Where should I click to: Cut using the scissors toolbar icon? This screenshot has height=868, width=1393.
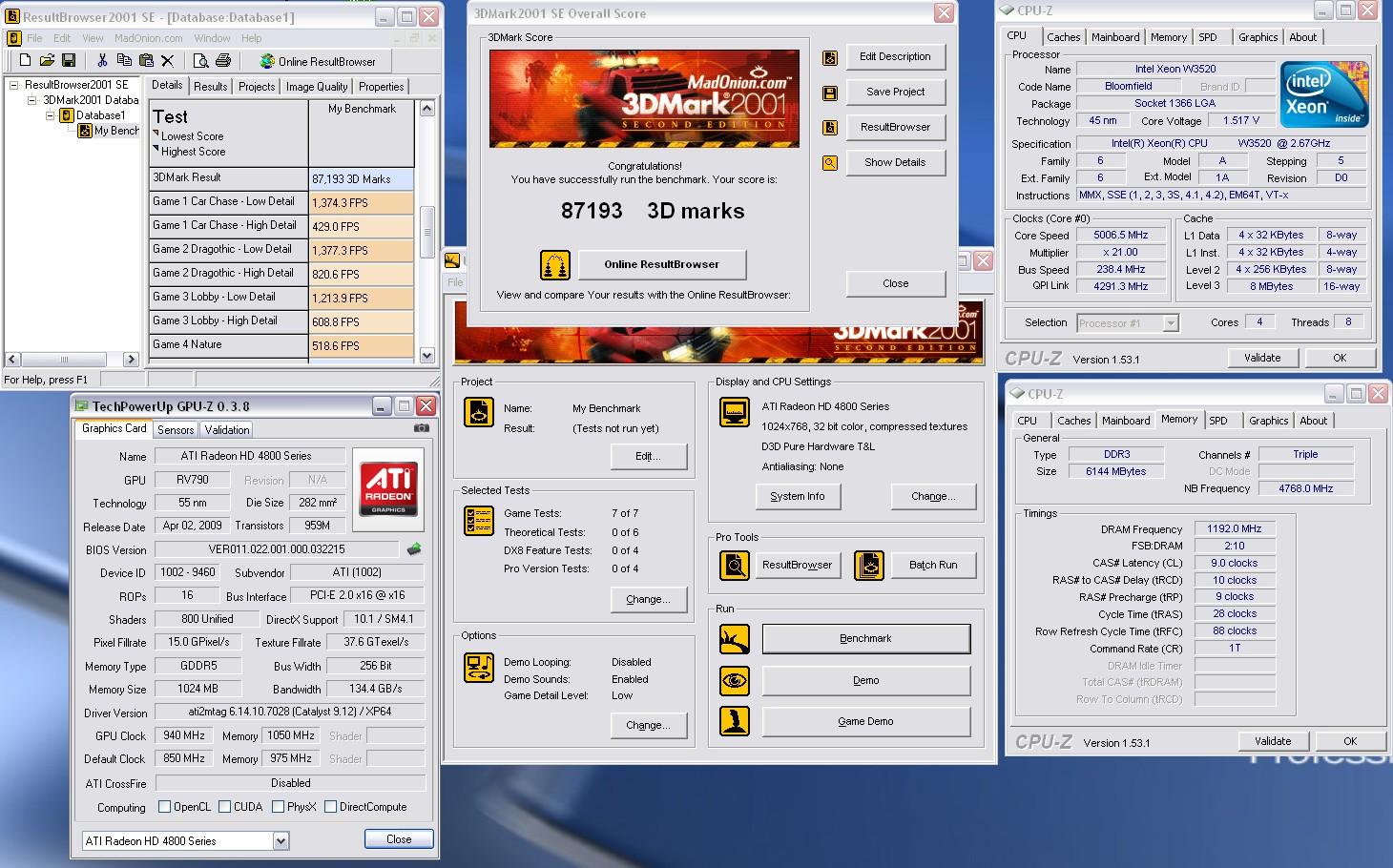102,61
